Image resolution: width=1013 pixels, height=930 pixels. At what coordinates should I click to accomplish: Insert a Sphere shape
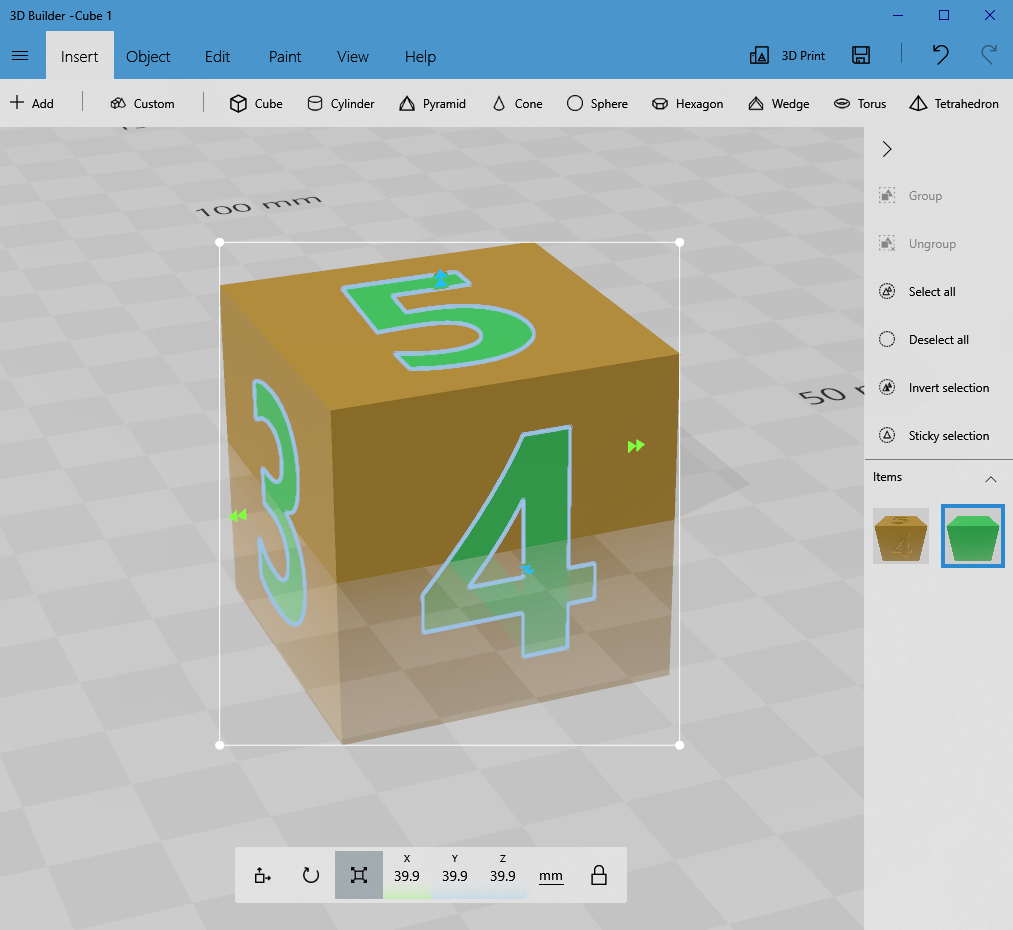coord(597,103)
